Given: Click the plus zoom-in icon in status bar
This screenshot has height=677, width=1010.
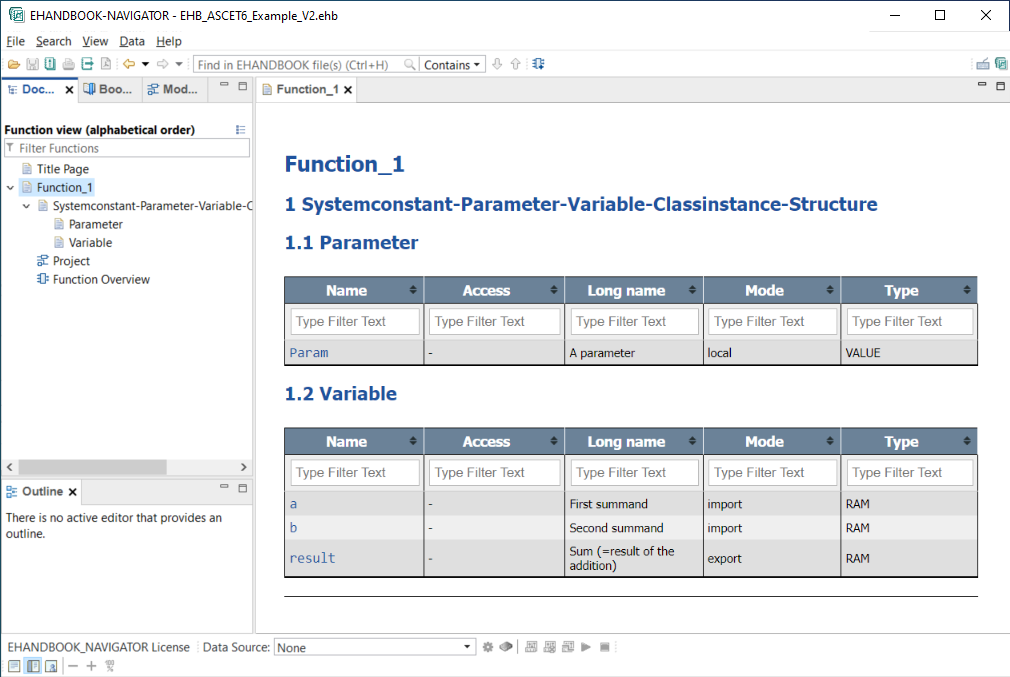Looking at the screenshot, I should (x=91, y=666).
